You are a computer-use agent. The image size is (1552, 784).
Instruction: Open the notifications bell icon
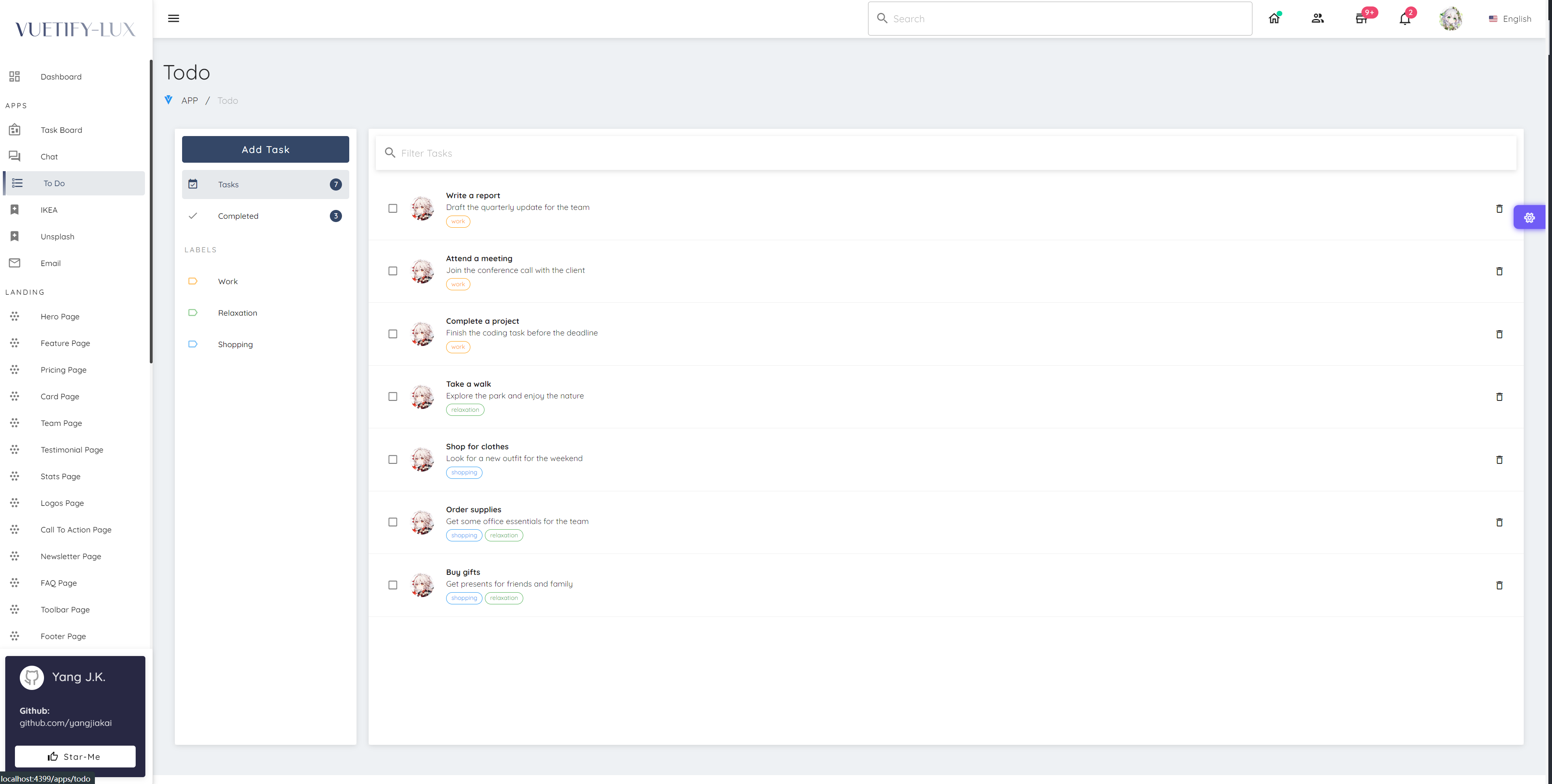(x=1404, y=19)
